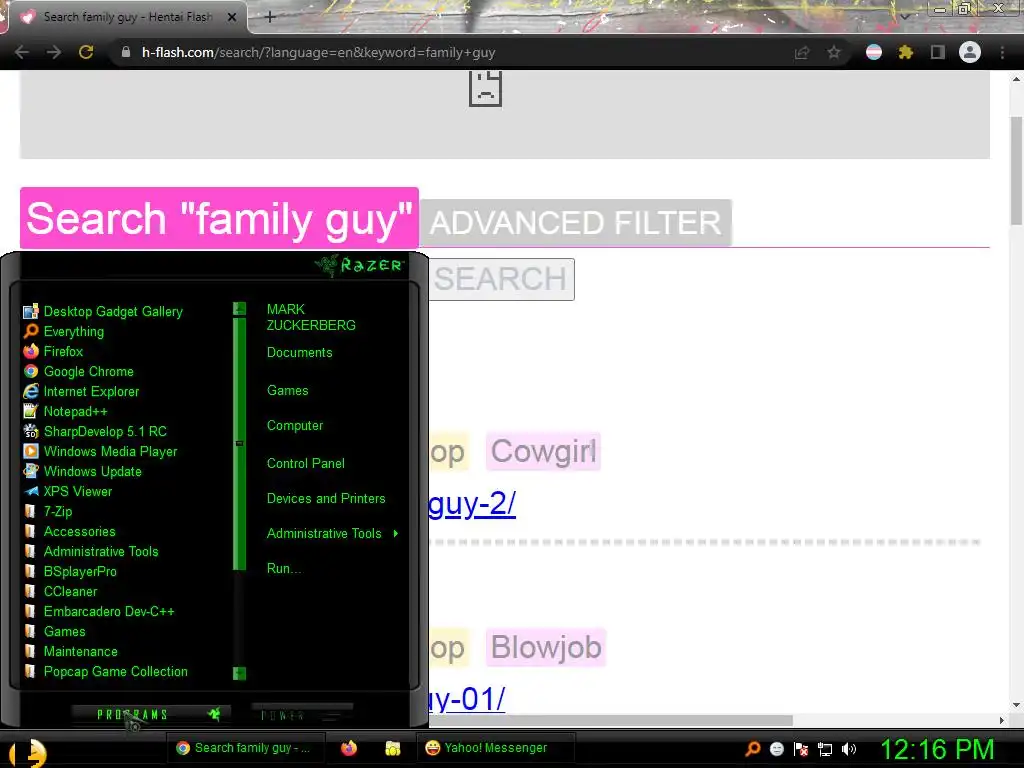The height and width of the screenshot is (768, 1024).
Task: Open the Action Center flag tray icon
Action: (801, 749)
